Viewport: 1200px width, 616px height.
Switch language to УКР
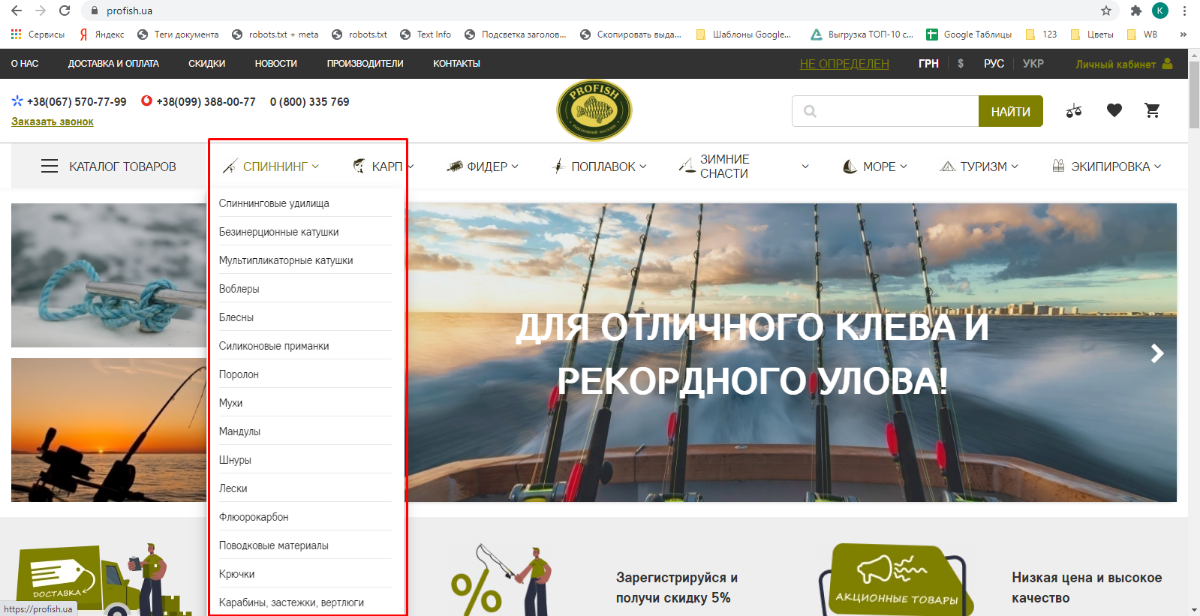click(x=1034, y=63)
